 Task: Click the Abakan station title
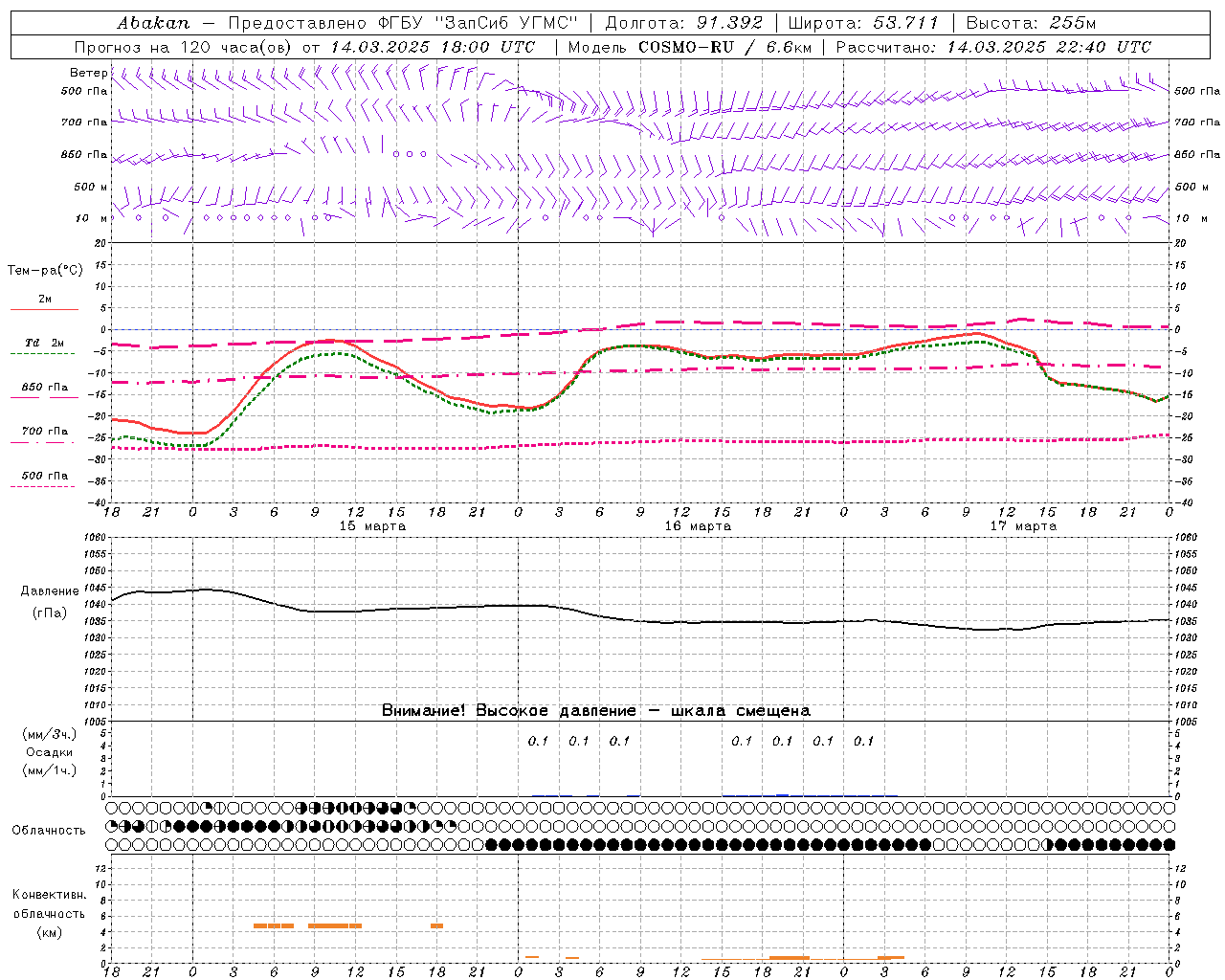(x=153, y=22)
